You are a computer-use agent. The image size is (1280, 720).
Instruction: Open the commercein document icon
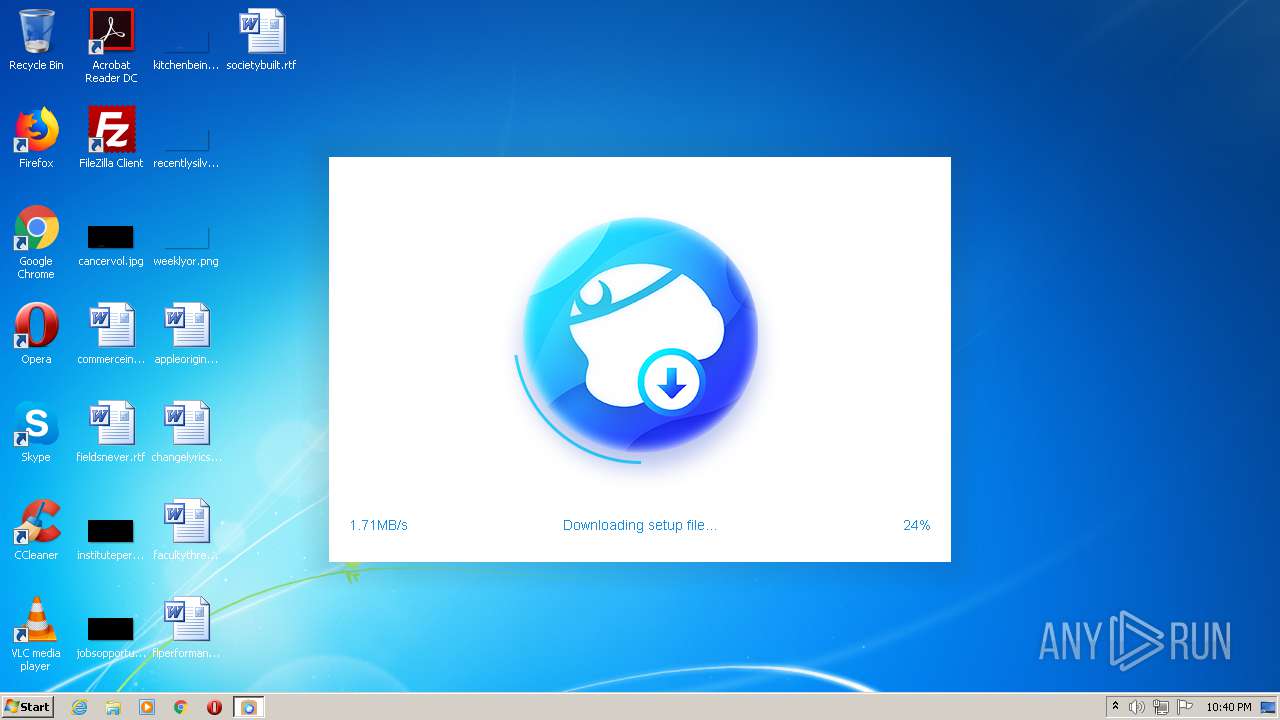pos(111,334)
